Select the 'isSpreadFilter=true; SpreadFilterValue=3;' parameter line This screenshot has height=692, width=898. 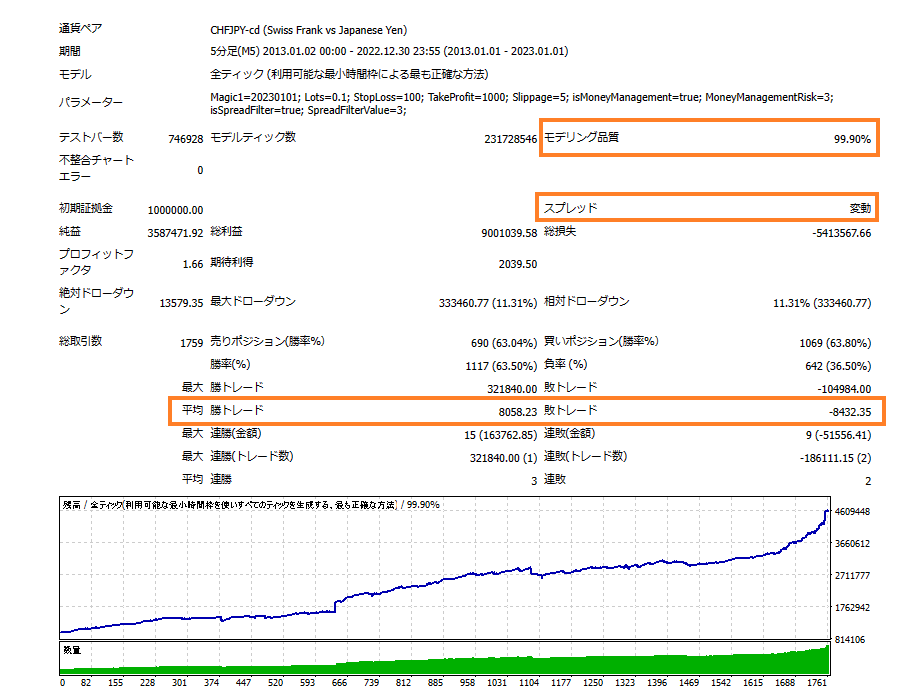[308, 110]
